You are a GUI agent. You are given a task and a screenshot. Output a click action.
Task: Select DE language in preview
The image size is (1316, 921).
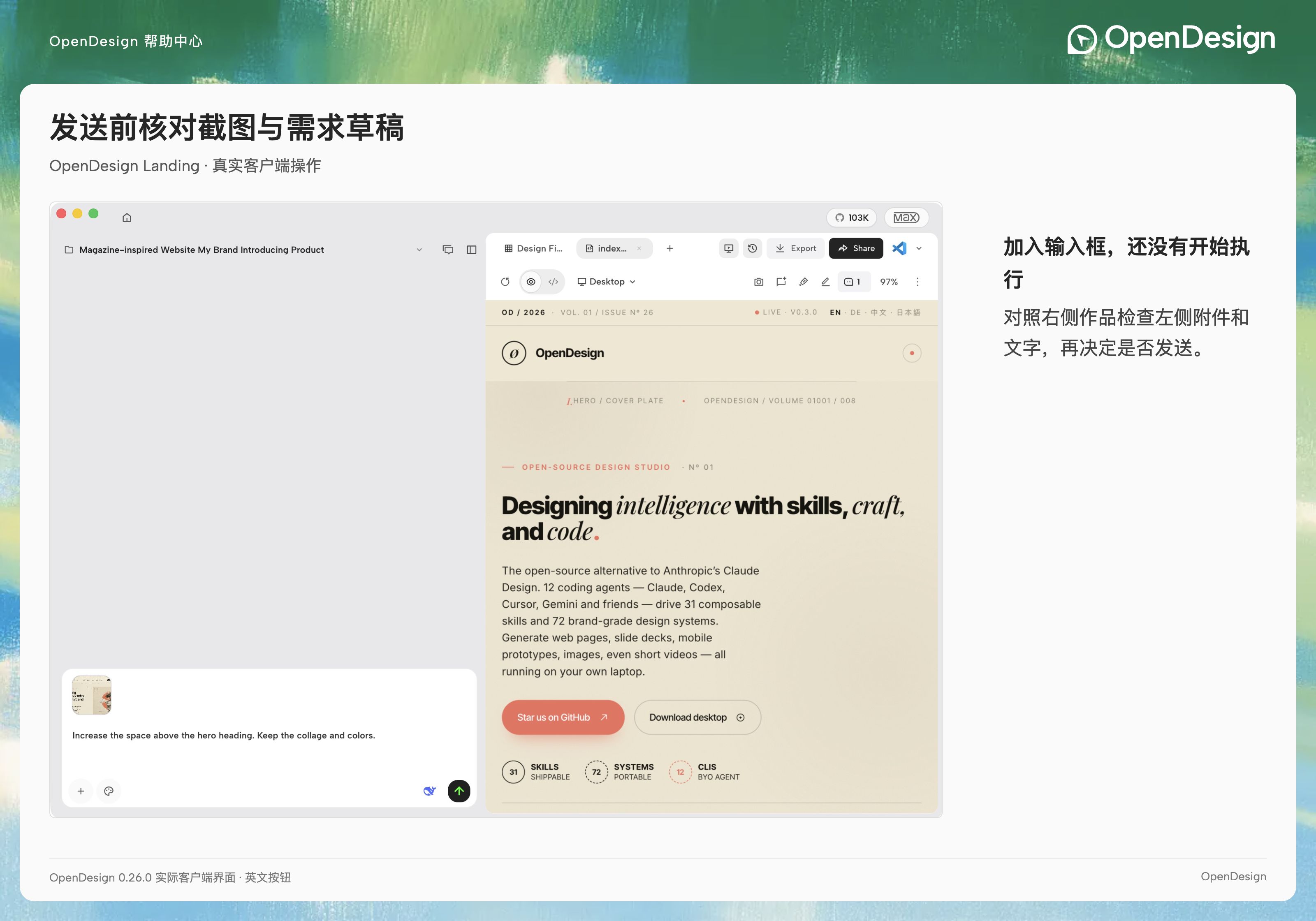pos(855,312)
